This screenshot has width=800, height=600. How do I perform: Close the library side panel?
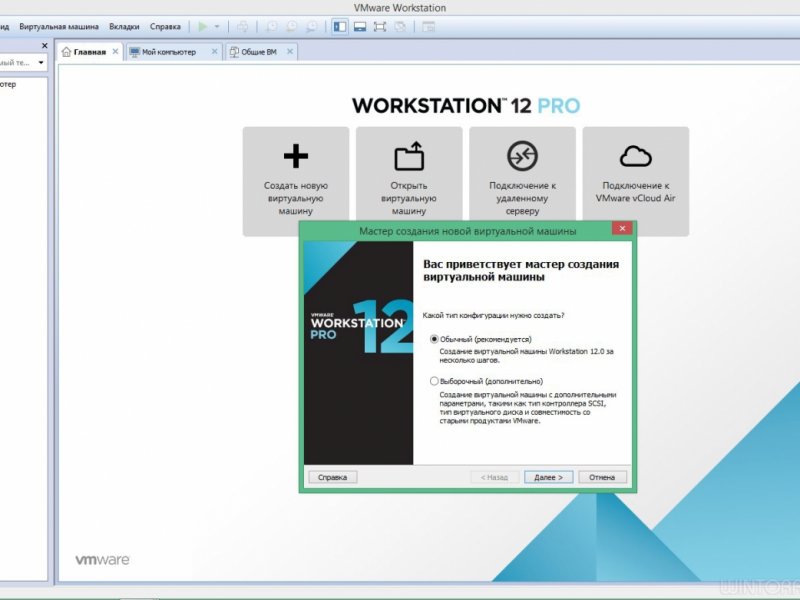click(44, 46)
